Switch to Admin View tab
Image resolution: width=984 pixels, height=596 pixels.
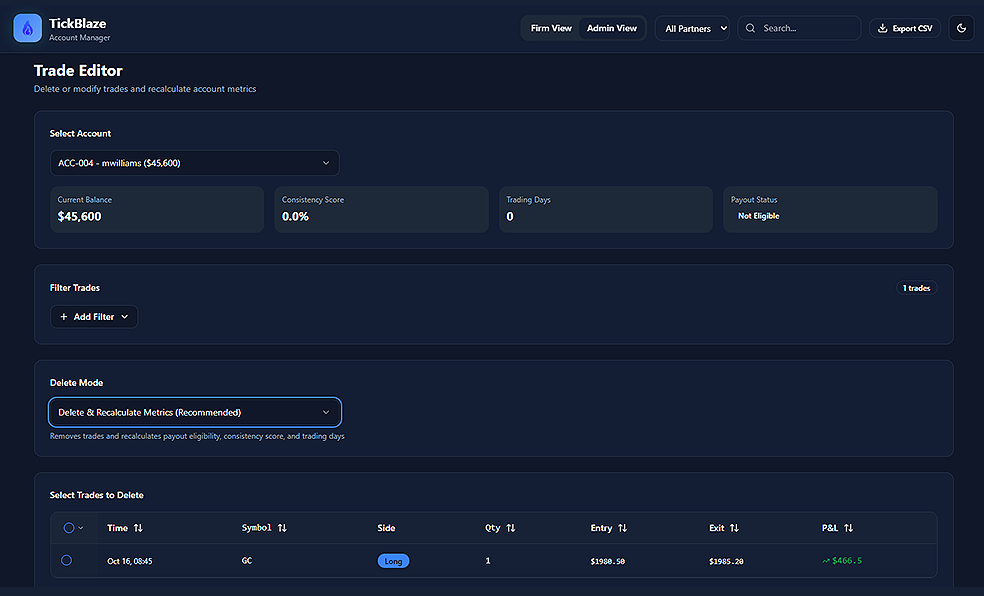[612, 28]
